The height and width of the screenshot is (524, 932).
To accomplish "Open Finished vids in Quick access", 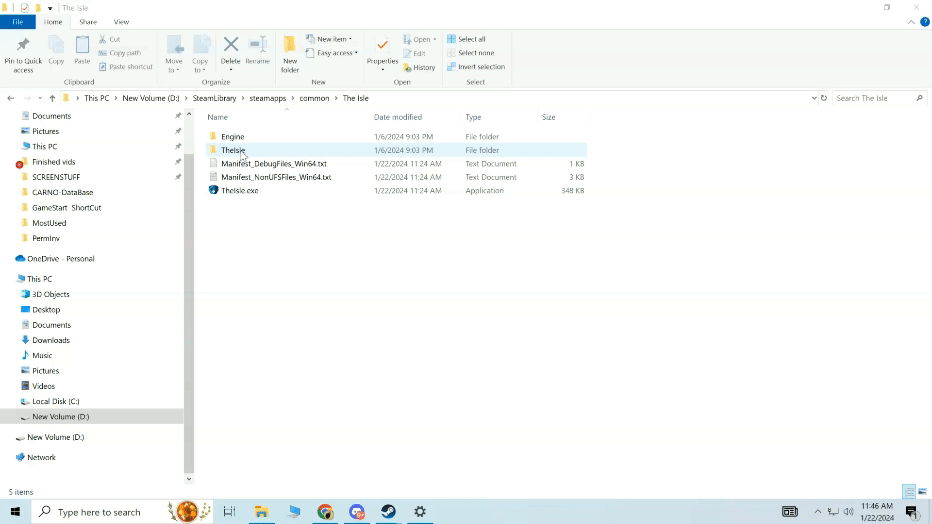I will tap(53, 162).
